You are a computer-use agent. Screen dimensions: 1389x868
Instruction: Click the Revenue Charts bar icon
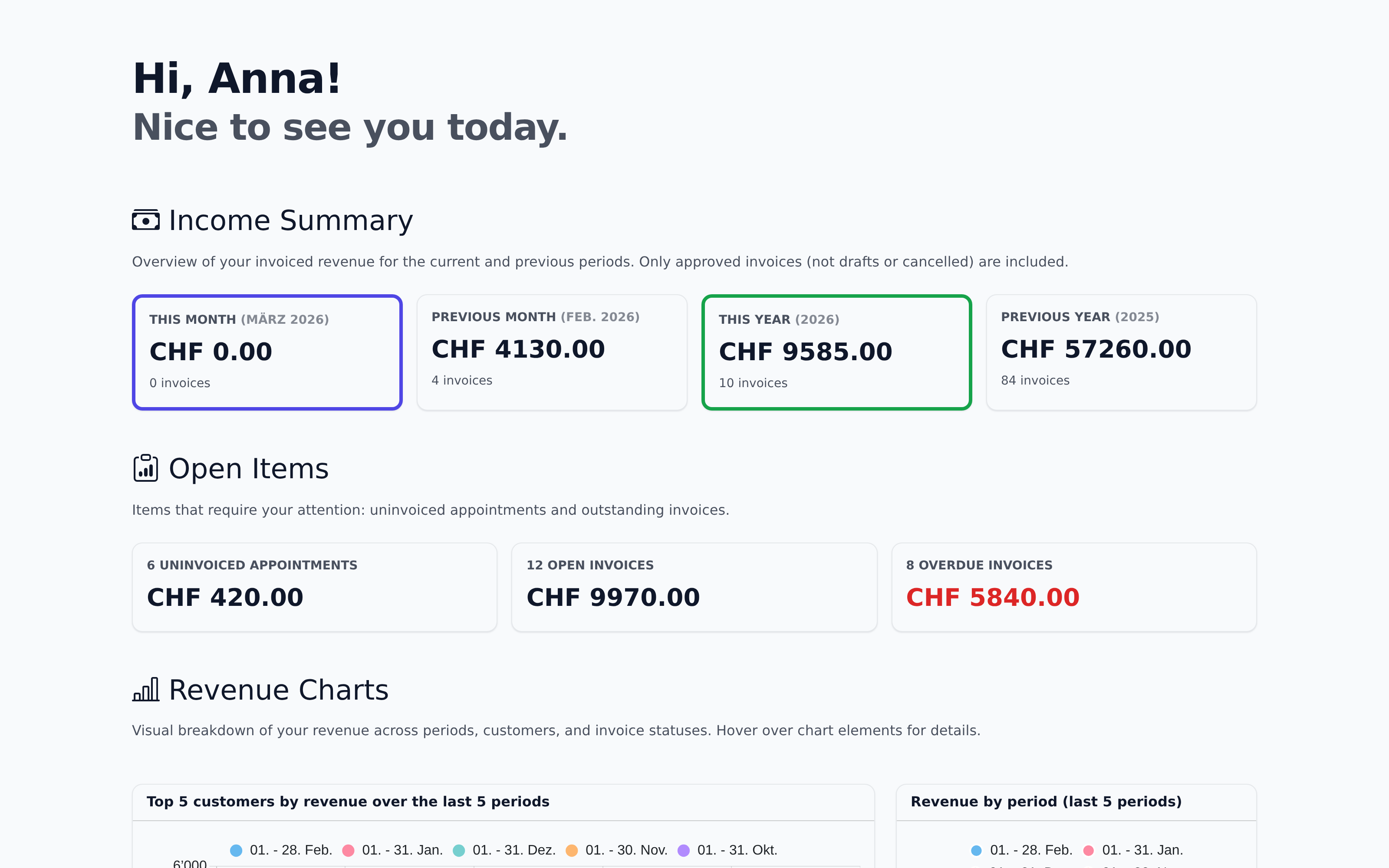tap(146, 690)
